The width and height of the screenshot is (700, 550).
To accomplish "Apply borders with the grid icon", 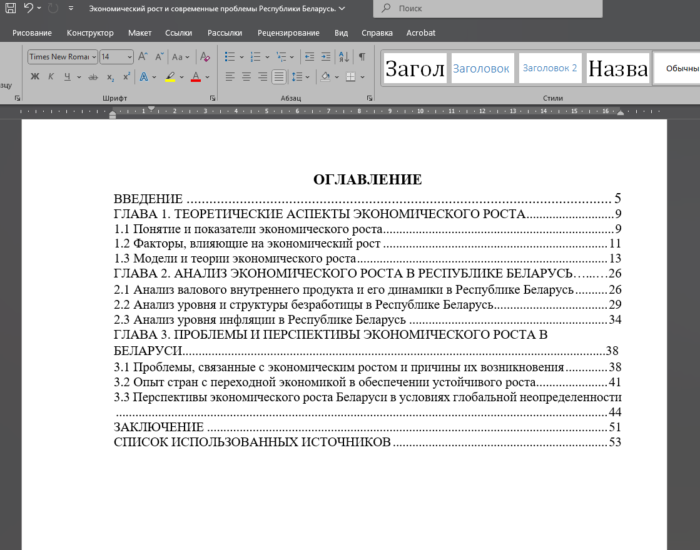I will coord(351,77).
